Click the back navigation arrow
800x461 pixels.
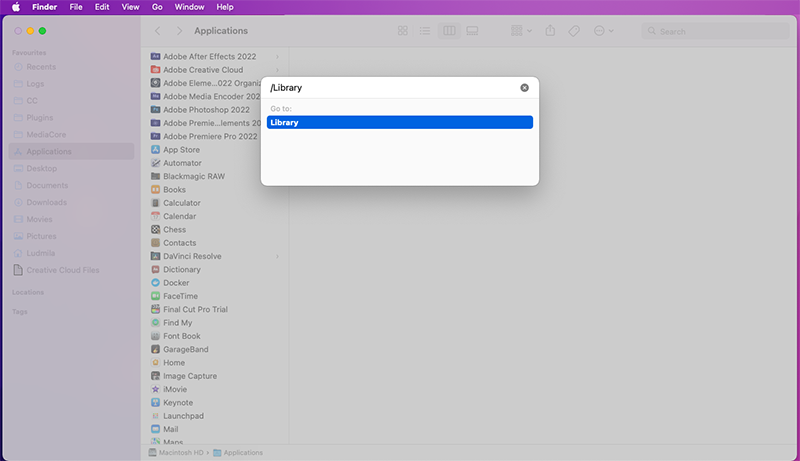point(158,31)
